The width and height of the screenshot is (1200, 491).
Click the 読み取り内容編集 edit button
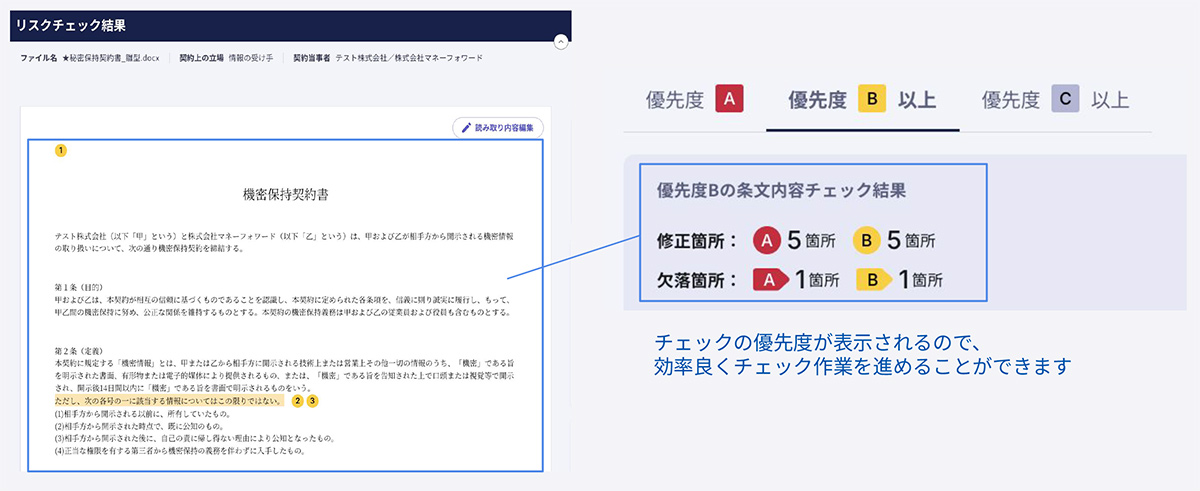point(498,127)
